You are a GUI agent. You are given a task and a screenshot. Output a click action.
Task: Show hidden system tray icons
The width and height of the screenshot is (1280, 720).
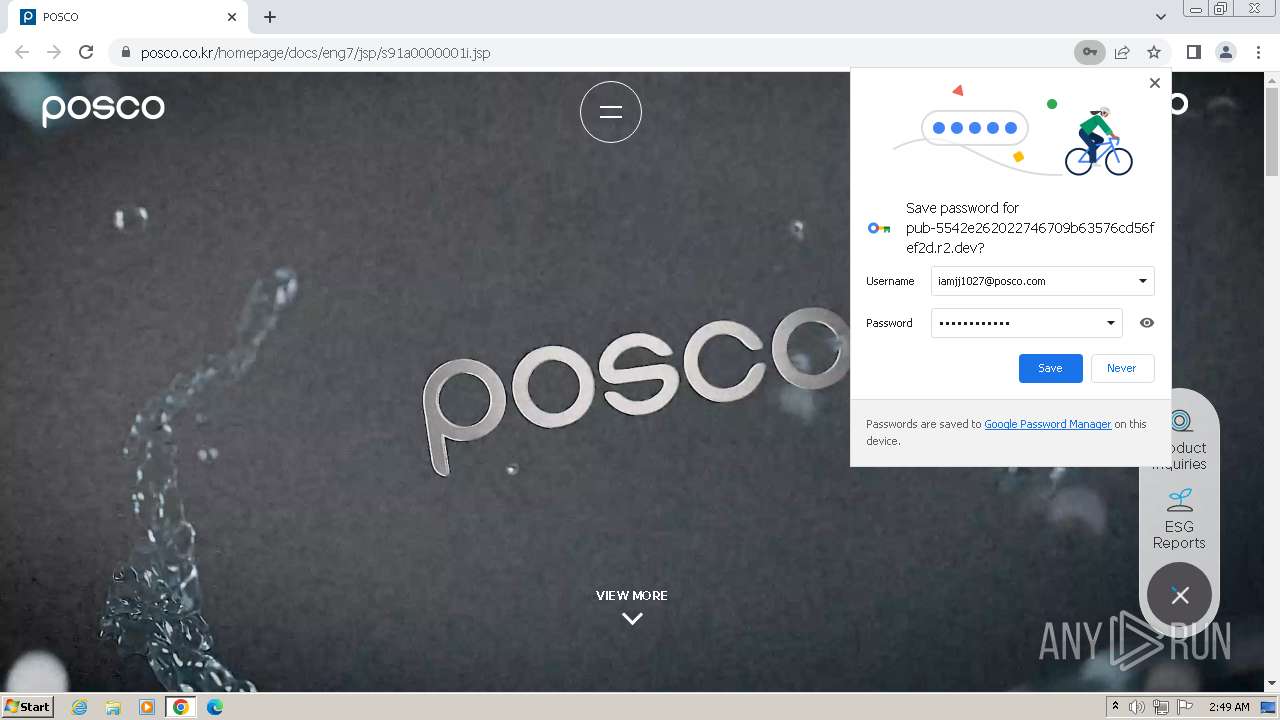coord(1116,707)
